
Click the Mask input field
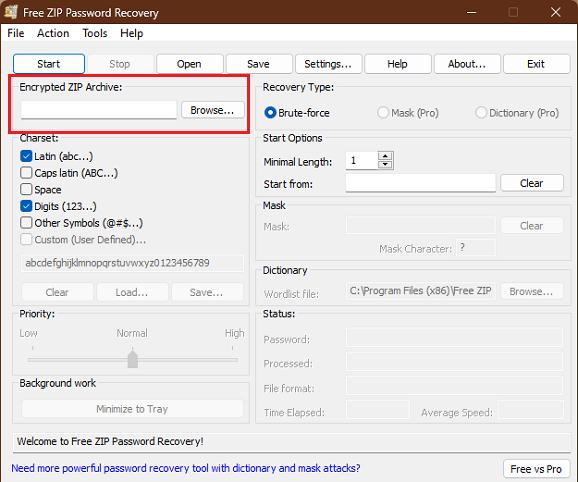(421, 226)
